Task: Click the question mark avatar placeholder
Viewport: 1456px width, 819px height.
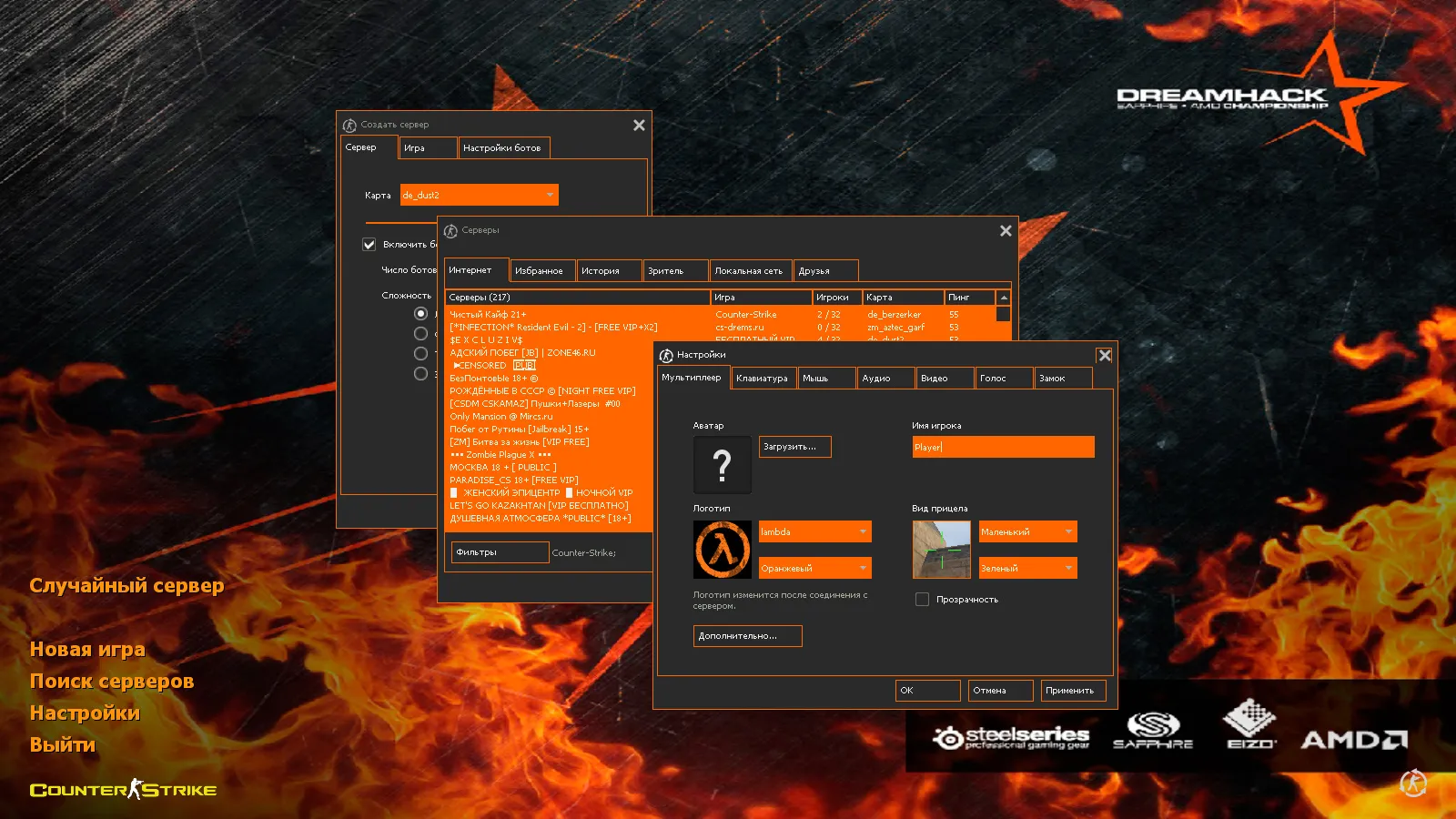Action: point(722,464)
